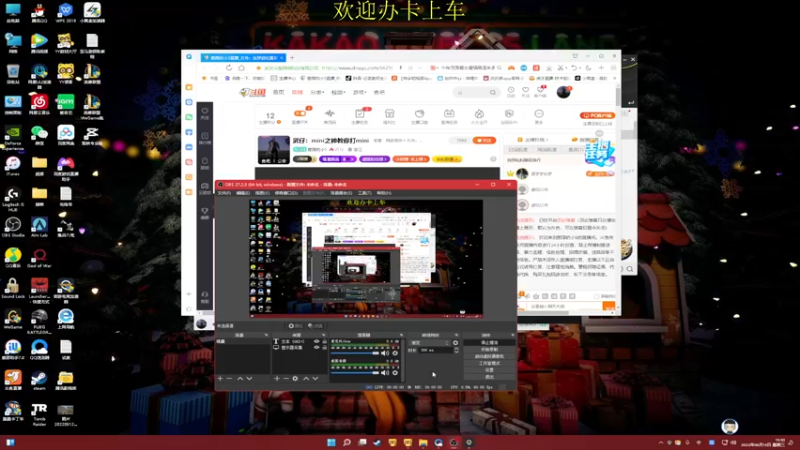
Task: Add a new scene with the plus icon
Action: pyautogui.click(x=220, y=379)
